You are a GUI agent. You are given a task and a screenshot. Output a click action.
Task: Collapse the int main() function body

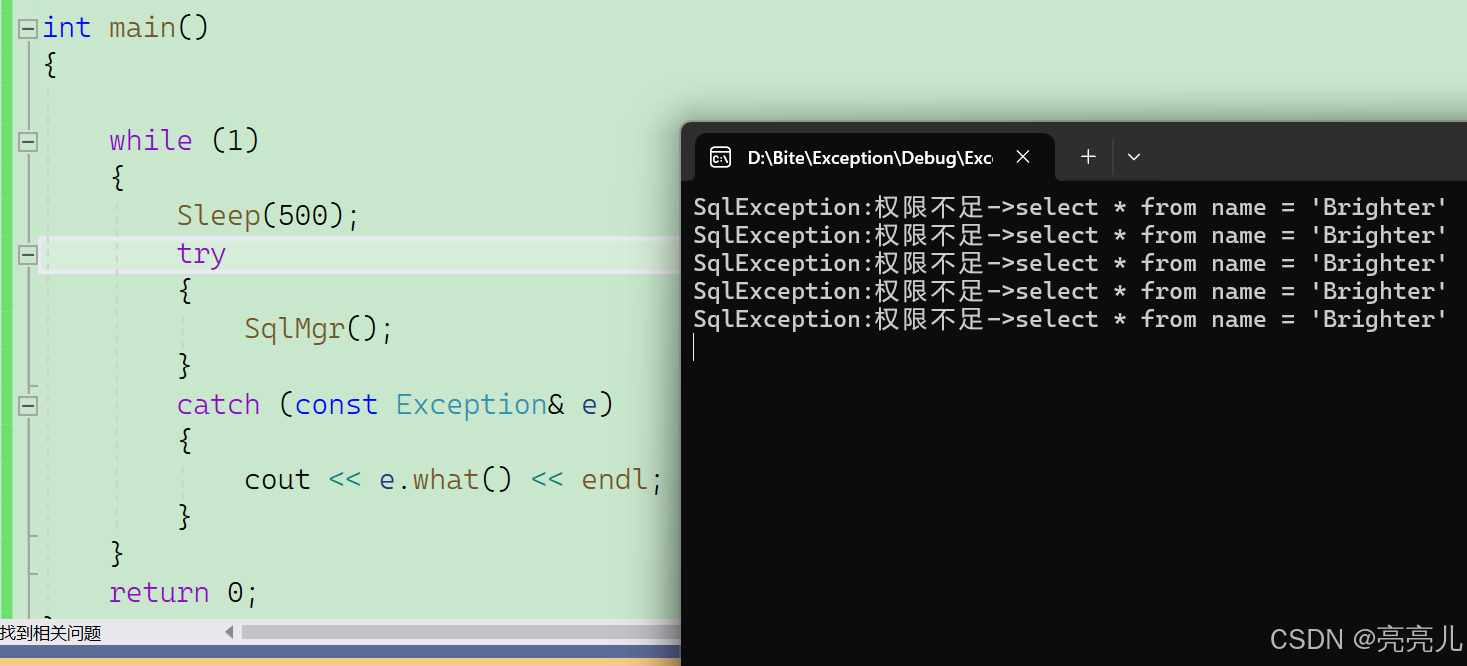click(27, 28)
